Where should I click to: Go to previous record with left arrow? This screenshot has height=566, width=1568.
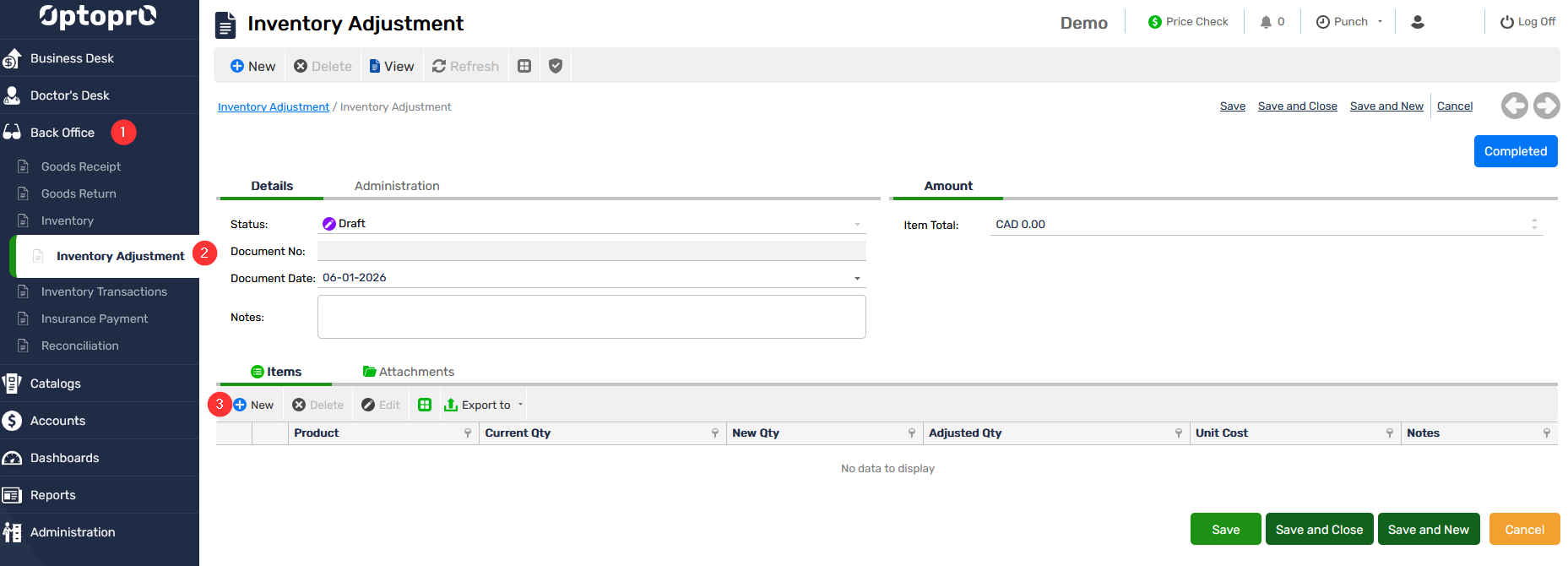coord(1514,106)
